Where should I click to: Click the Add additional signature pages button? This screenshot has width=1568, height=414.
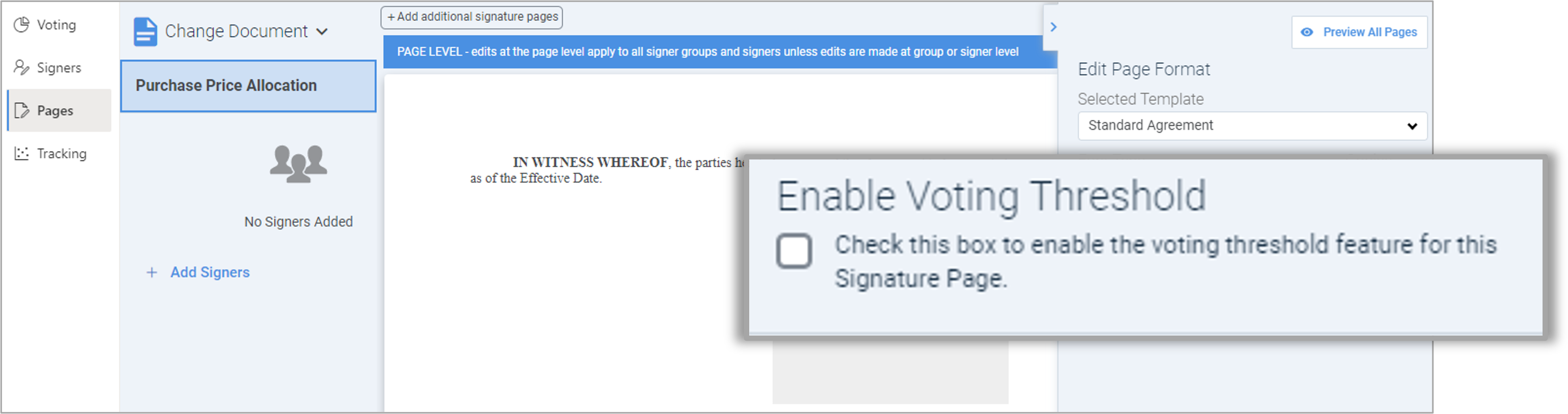tap(471, 17)
